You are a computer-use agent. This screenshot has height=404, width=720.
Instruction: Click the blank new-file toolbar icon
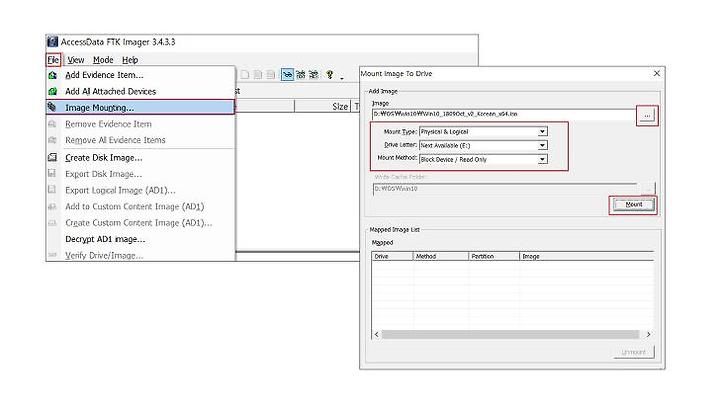[x=245, y=74]
